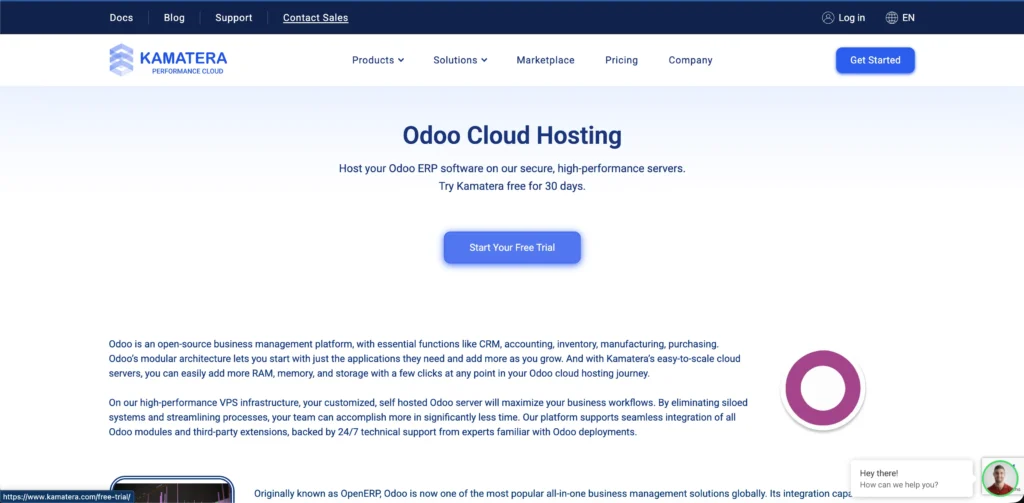
Task: Expand the Products dropdown
Action: pyautogui.click(x=378, y=60)
